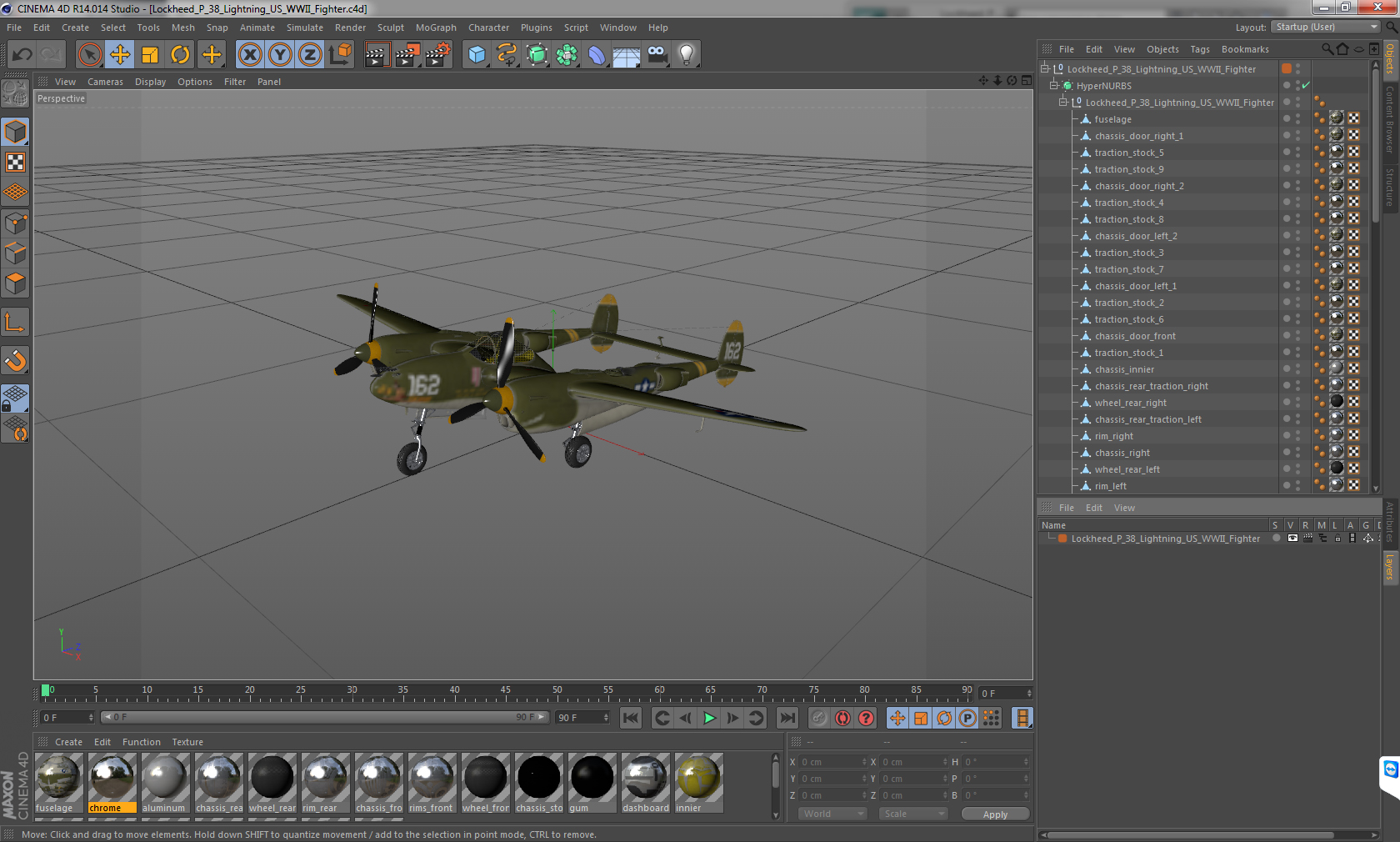Open the Scale mode dropdown

(914, 814)
